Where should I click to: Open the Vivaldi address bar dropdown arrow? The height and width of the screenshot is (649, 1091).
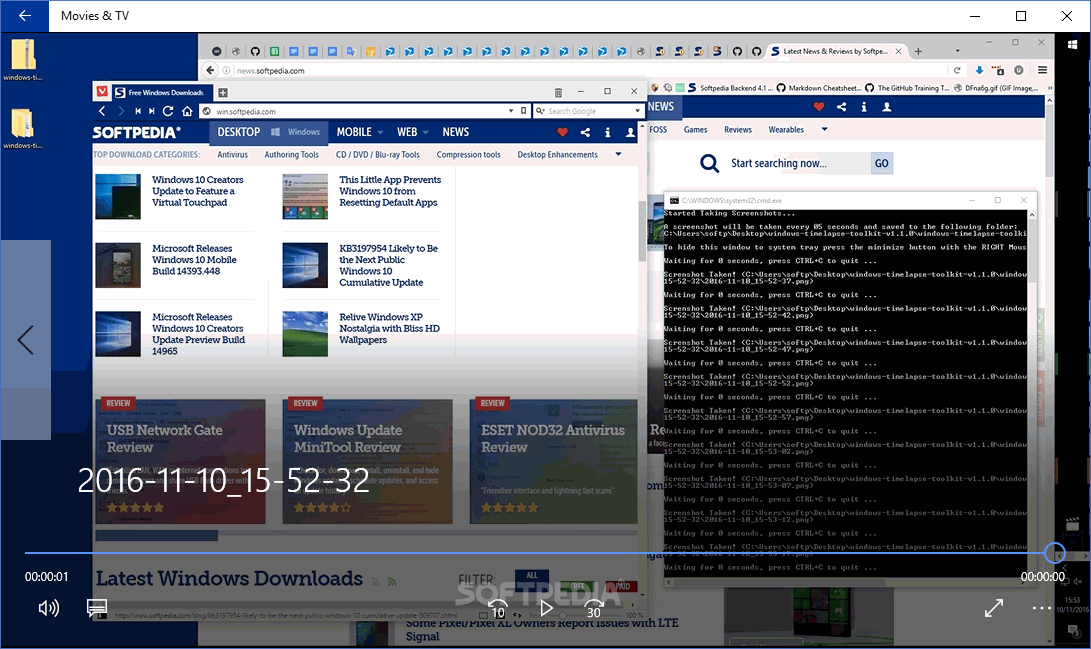(511, 111)
